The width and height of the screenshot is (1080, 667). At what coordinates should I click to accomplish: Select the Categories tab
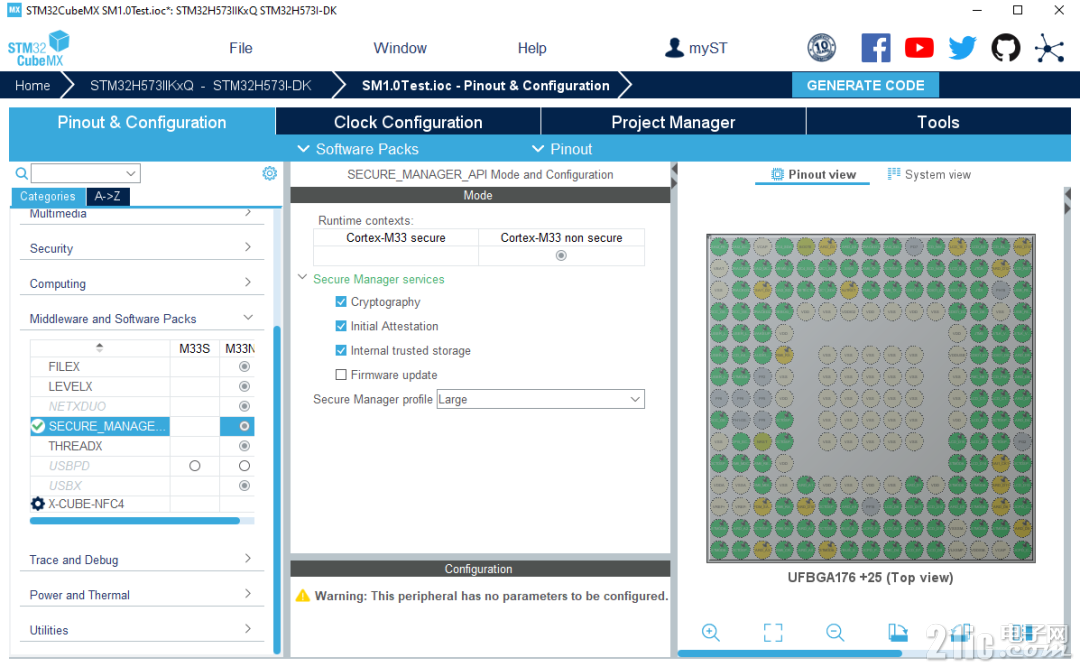point(48,196)
